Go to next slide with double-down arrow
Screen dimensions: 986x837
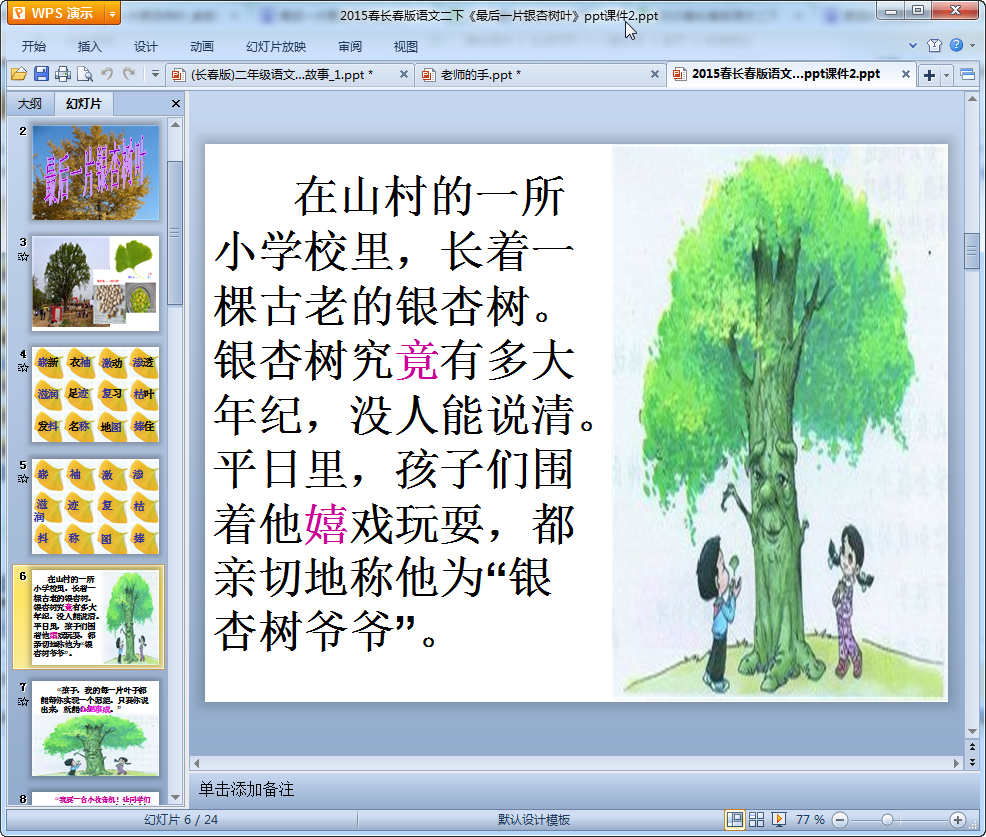(972, 762)
